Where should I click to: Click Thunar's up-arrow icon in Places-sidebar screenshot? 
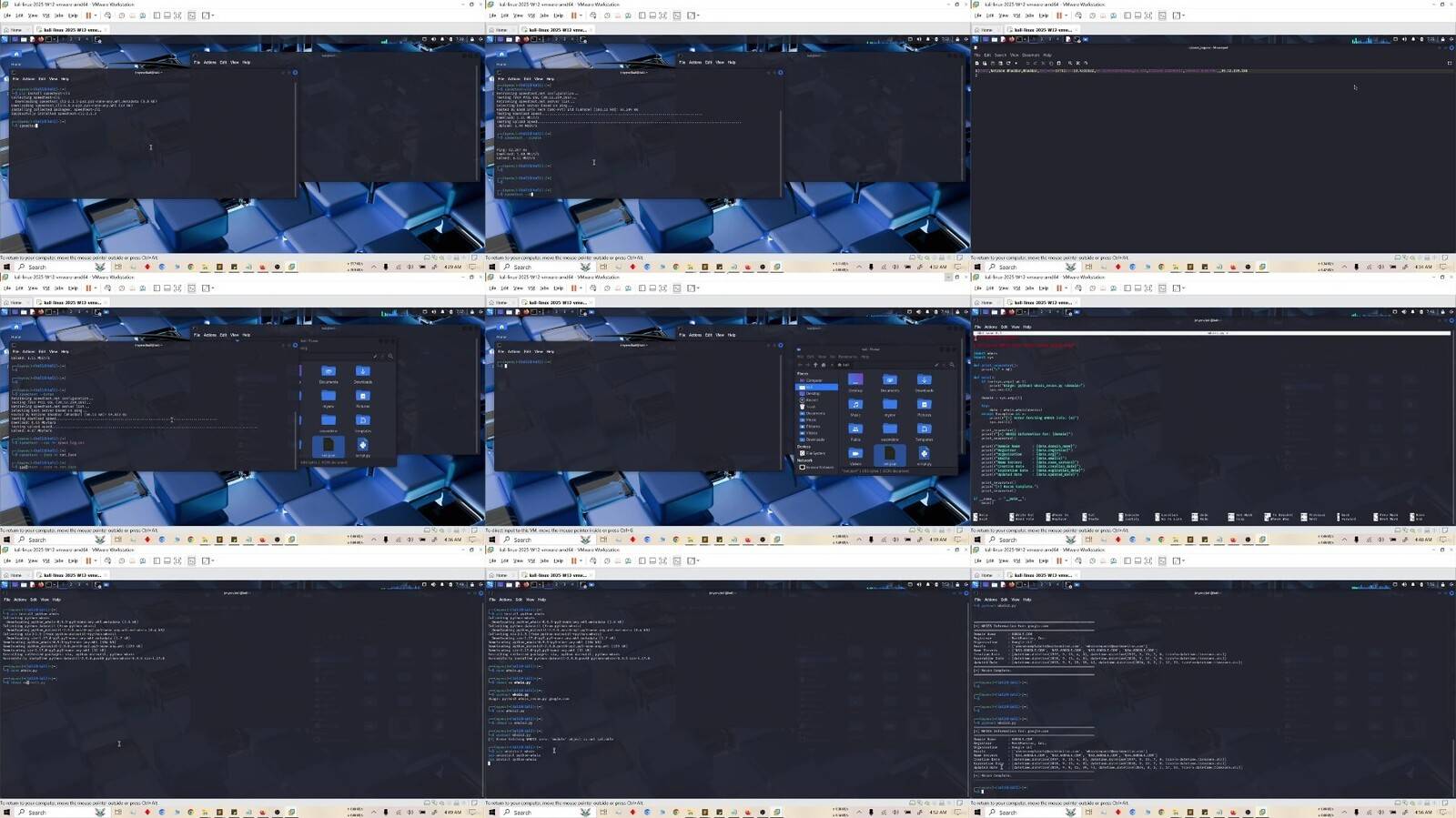[x=815, y=365]
